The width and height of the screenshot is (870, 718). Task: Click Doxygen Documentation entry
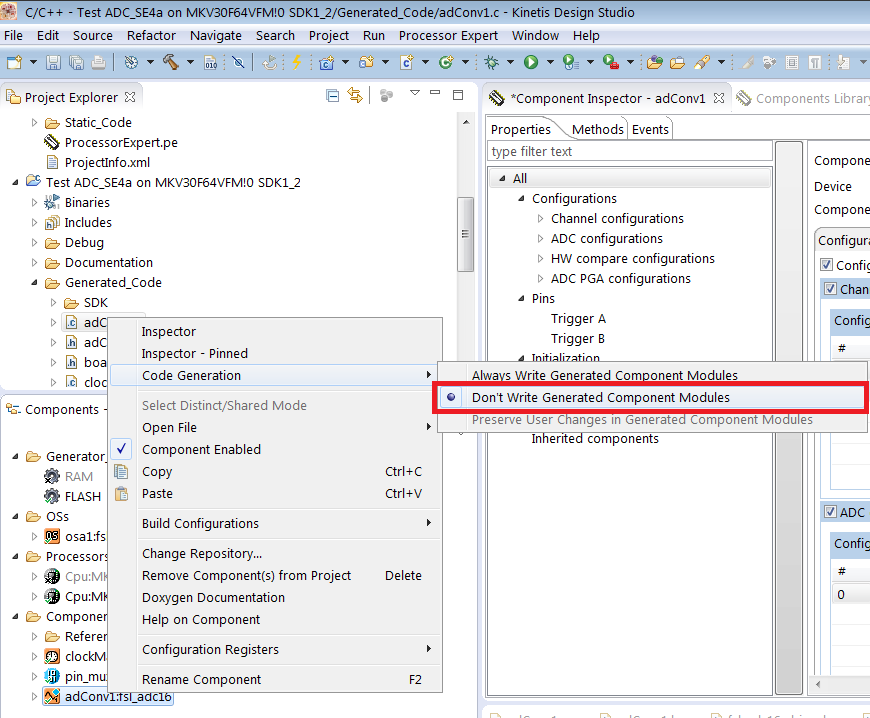pos(213,597)
